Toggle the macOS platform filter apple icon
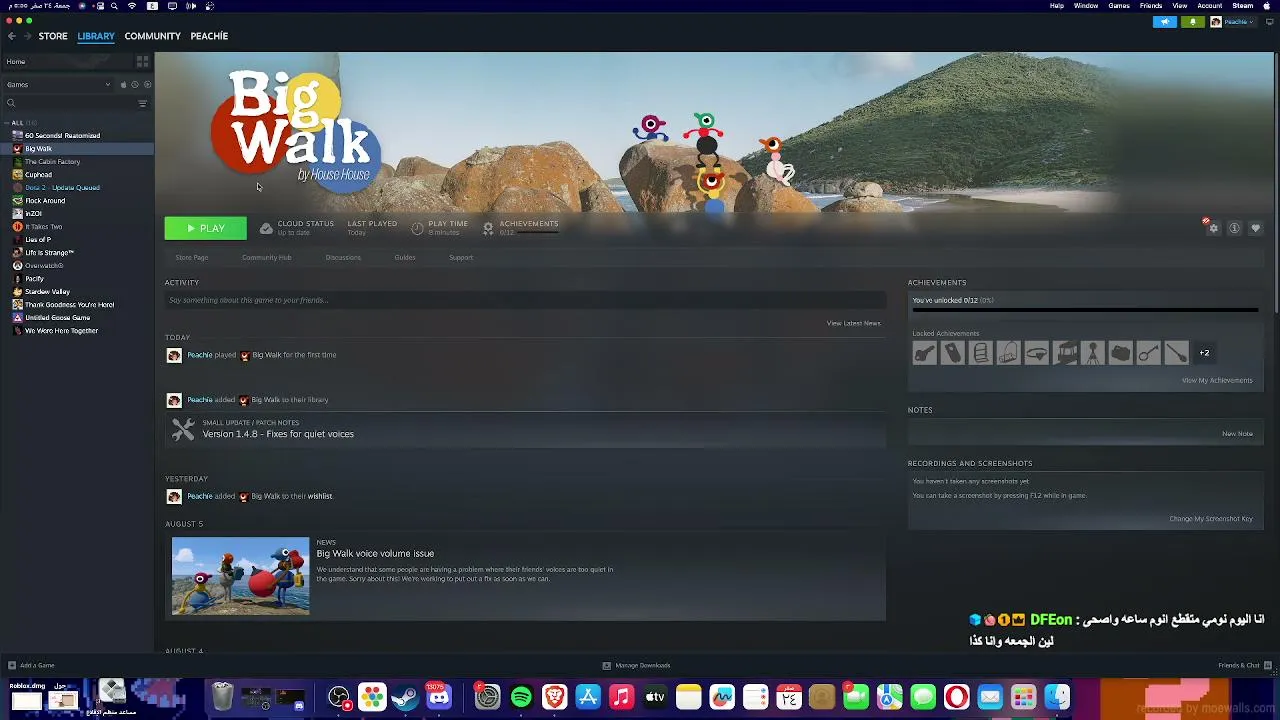Image resolution: width=1280 pixels, height=720 pixels. [123, 85]
